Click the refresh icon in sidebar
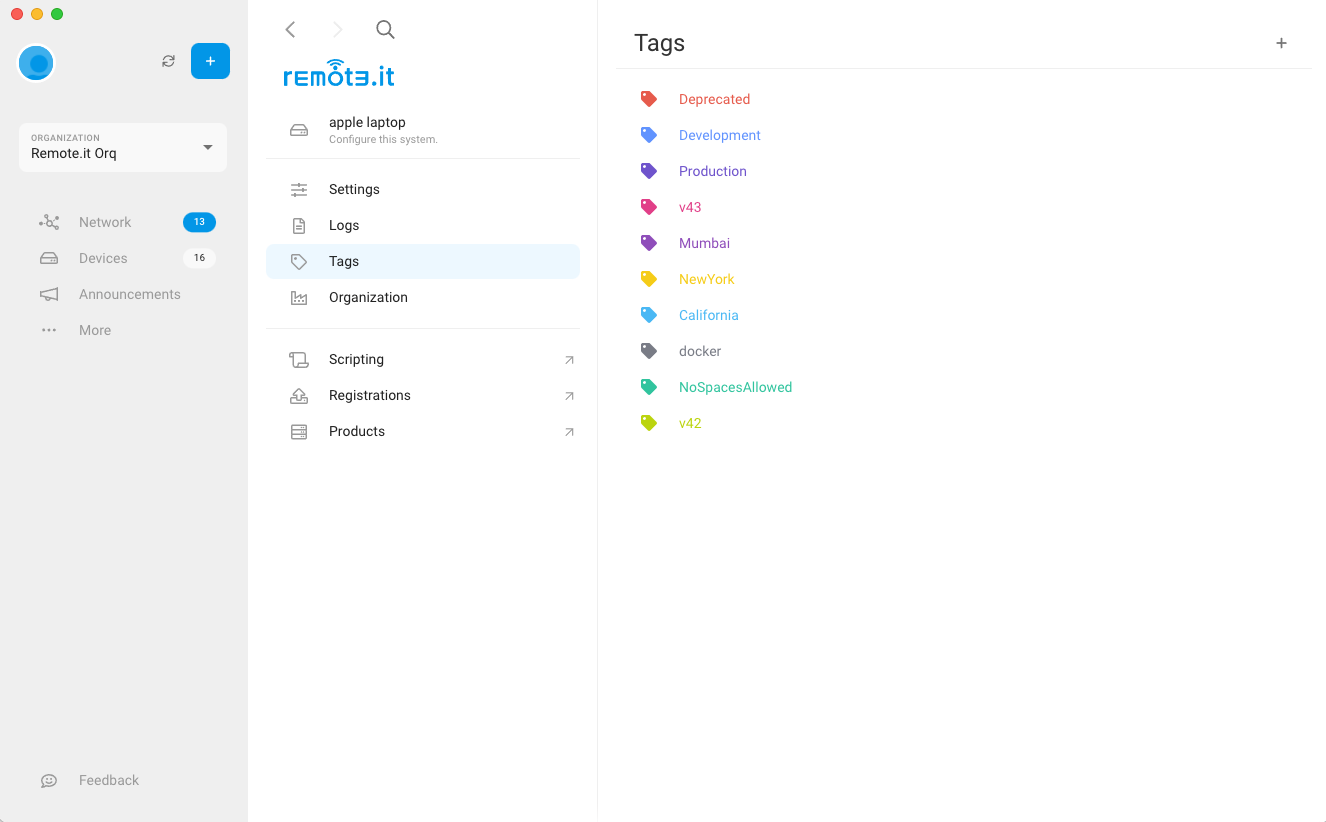Image resolution: width=1326 pixels, height=822 pixels. tap(168, 61)
